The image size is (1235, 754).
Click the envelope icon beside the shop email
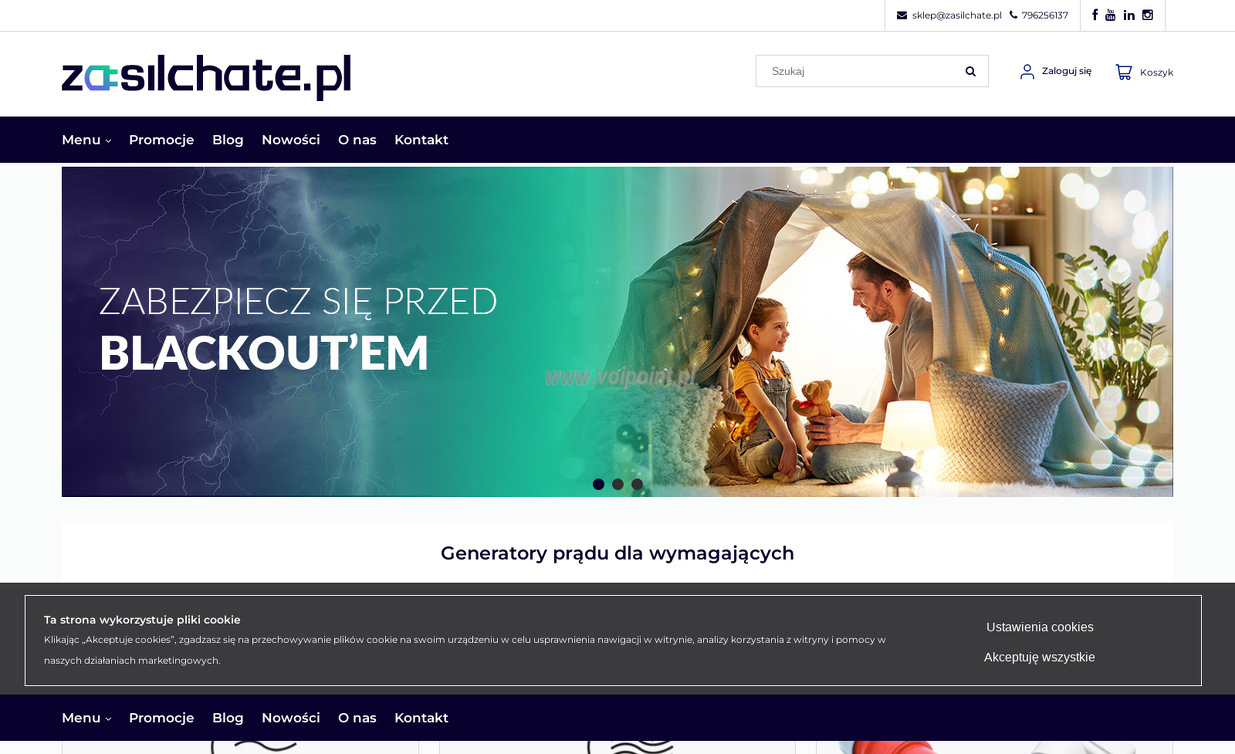(x=902, y=15)
